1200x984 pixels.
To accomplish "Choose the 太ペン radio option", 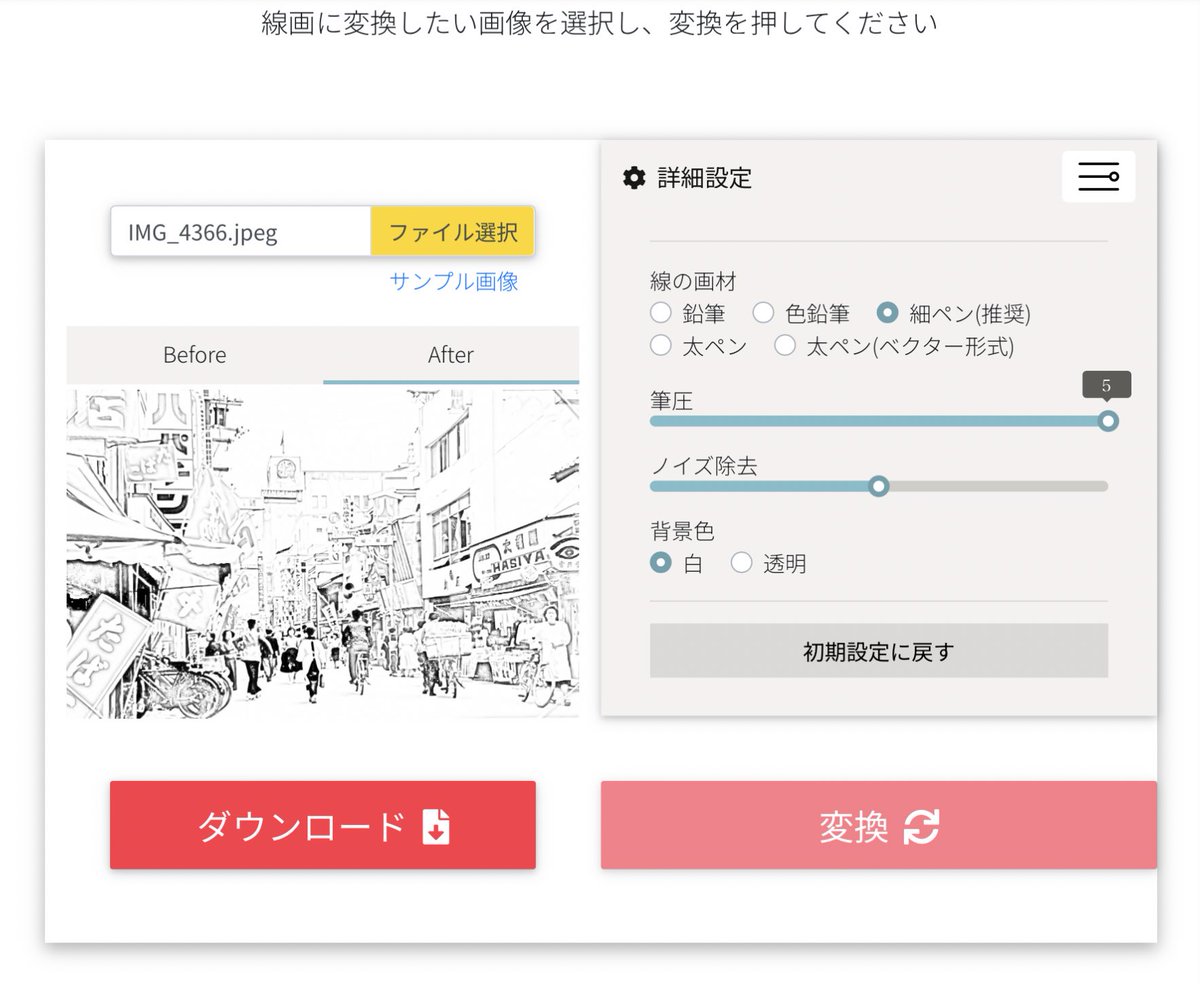I will 660,346.
